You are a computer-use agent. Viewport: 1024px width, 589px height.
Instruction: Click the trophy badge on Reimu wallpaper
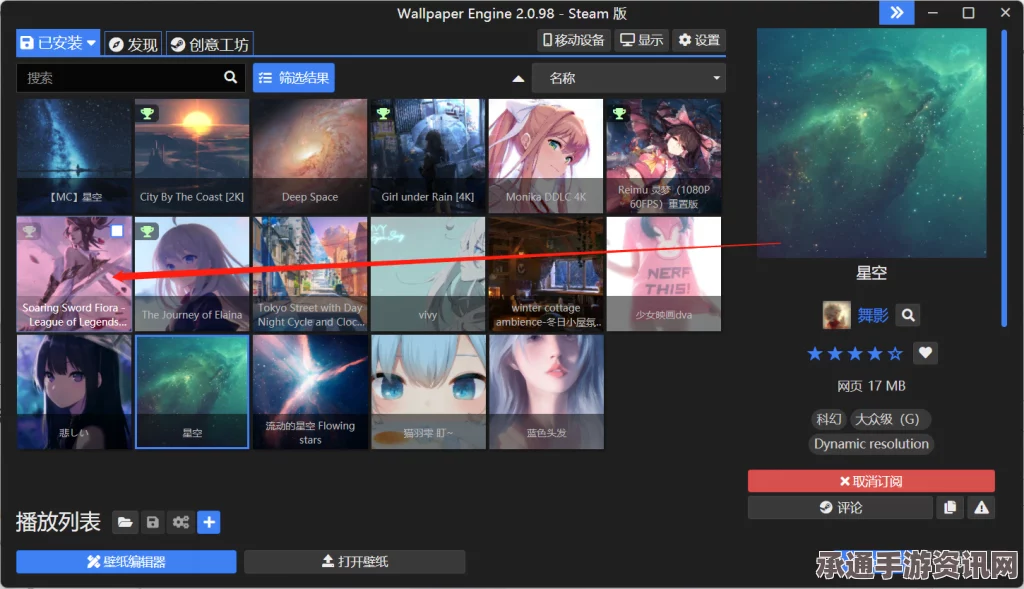tap(619, 113)
